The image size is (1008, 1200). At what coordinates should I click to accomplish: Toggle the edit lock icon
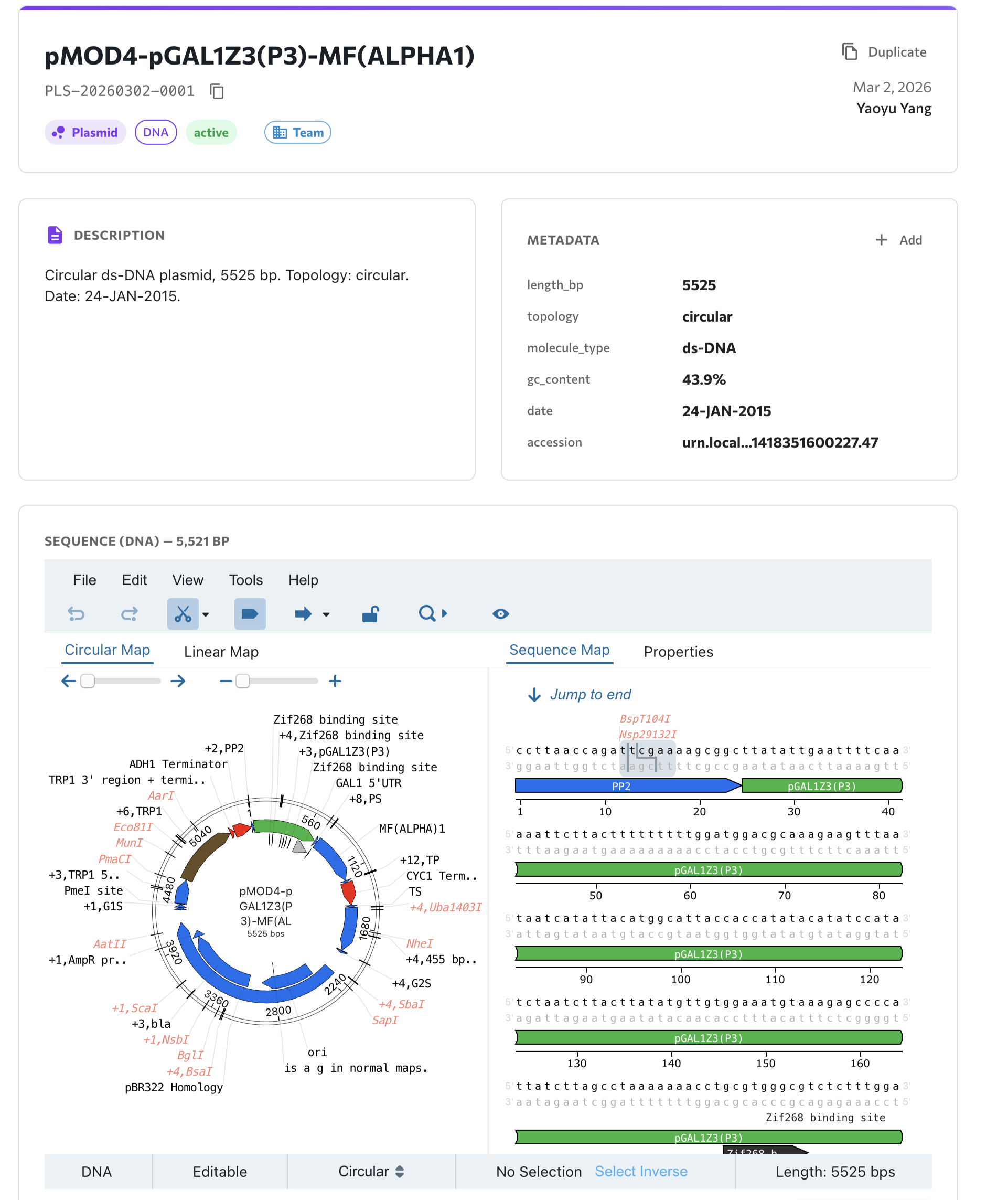[370, 614]
